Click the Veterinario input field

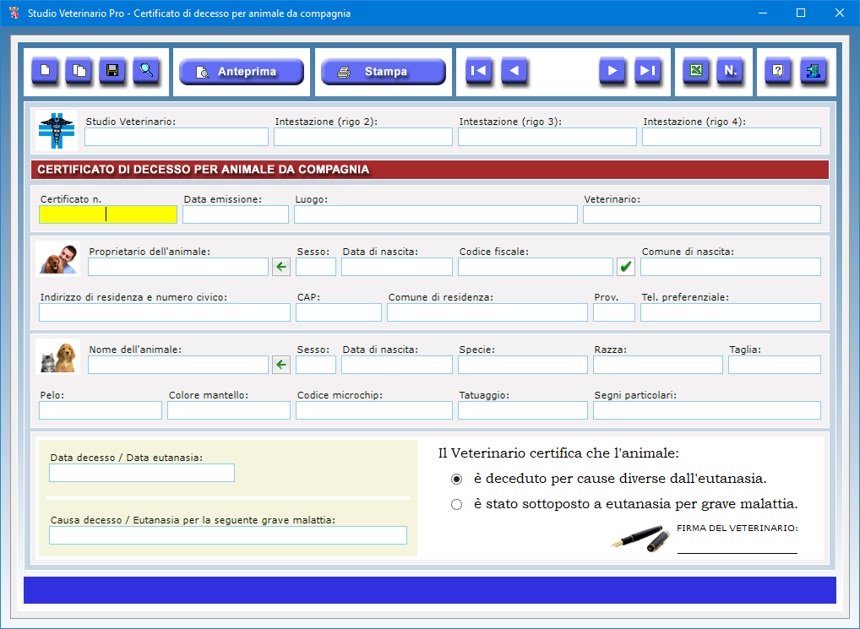pos(702,214)
